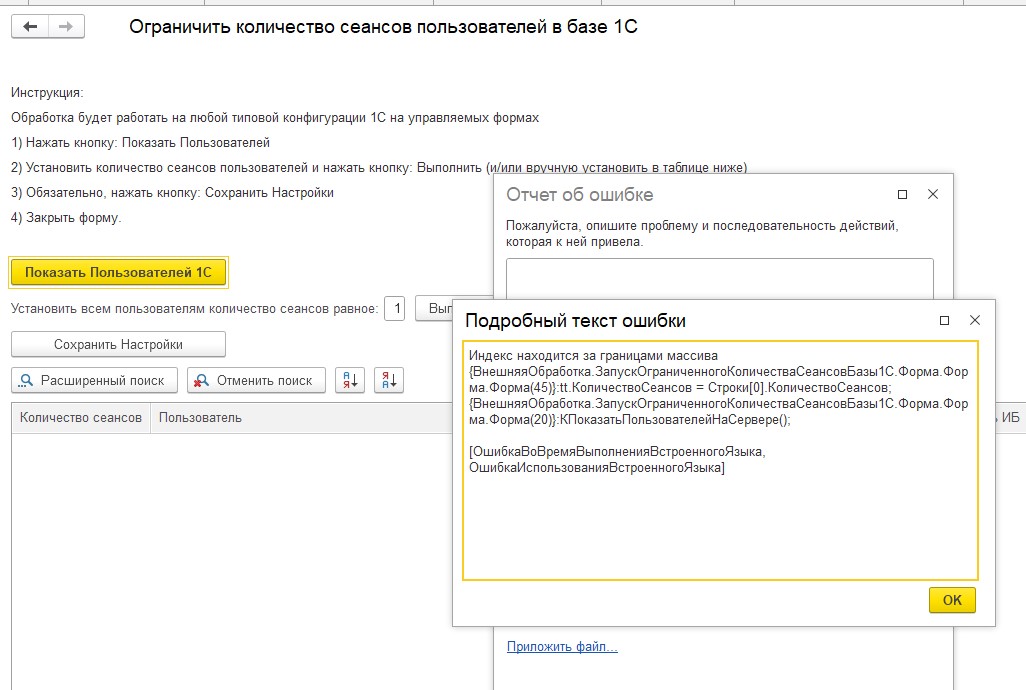This screenshot has height=690, width=1026.
Task: Maximize the Подробный текст ошибки dialog
Action: point(944,320)
